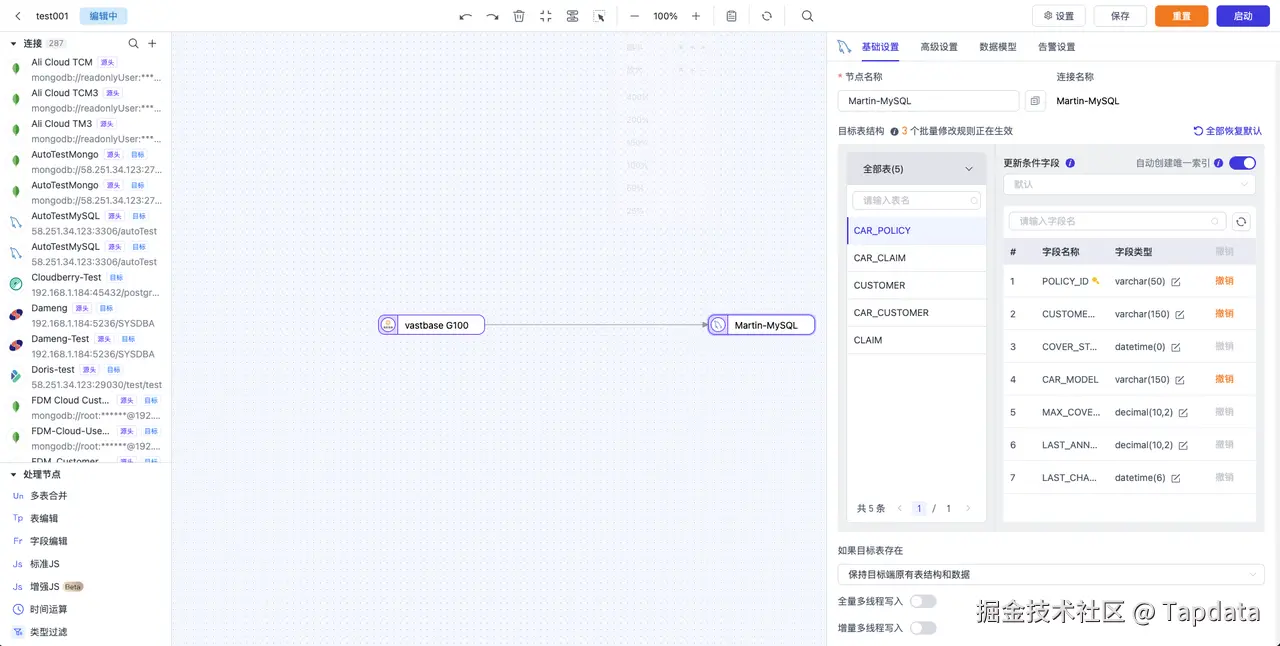Click the MySQL icon on Martin-MySQL node
This screenshot has width=1280, height=646.
coord(718,325)
